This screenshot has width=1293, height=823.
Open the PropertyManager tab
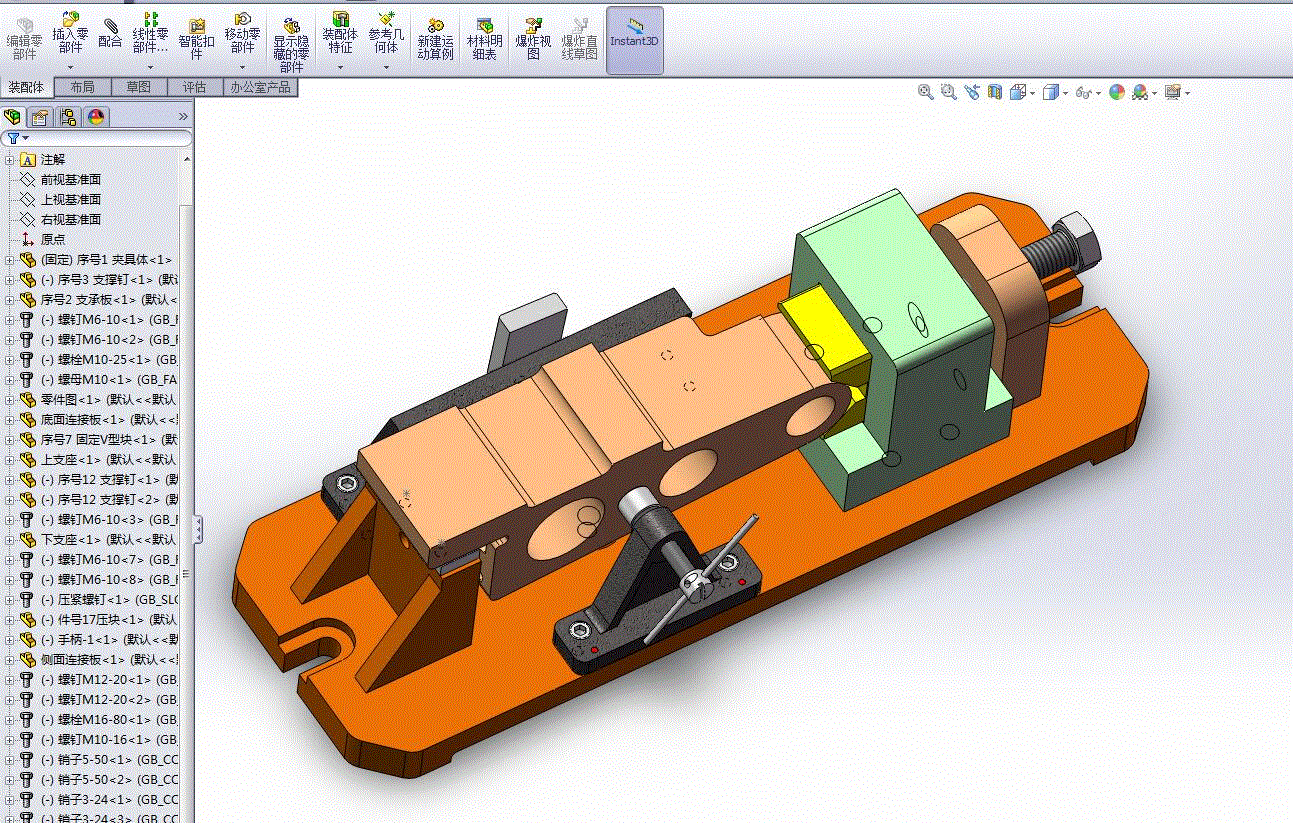(40, 117)
